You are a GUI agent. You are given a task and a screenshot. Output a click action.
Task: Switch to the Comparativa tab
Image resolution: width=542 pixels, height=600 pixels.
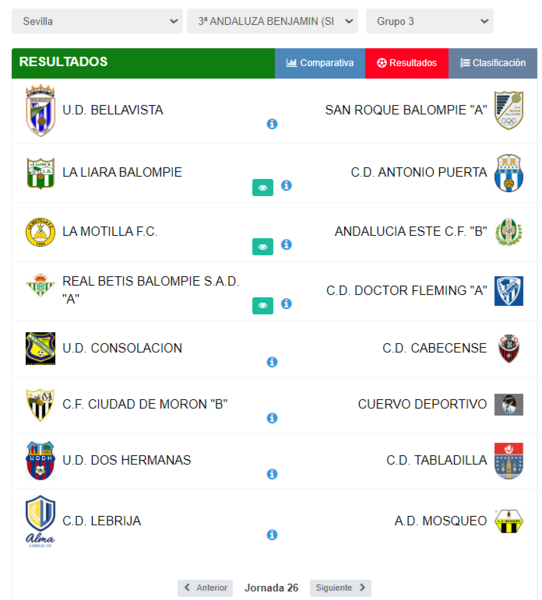coord(320,63)
